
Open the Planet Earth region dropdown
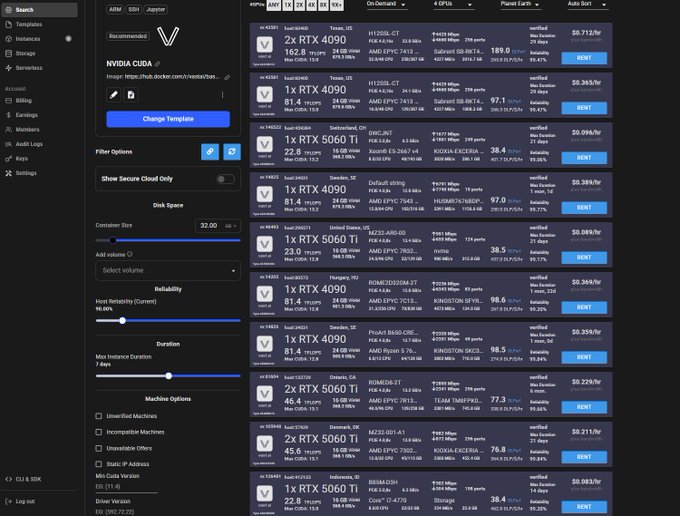pos(520,4)
